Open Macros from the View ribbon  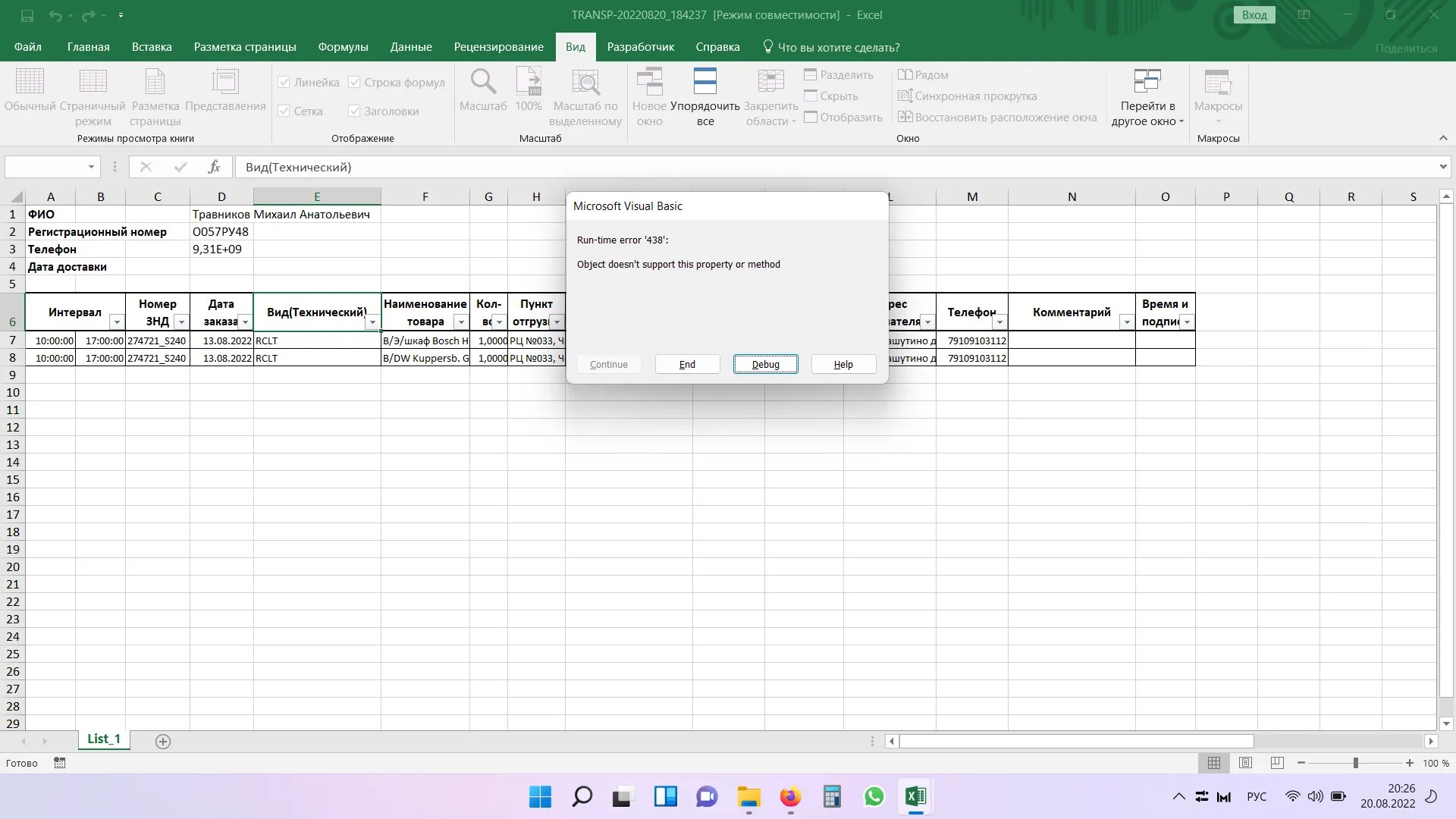click(1218, 83)
